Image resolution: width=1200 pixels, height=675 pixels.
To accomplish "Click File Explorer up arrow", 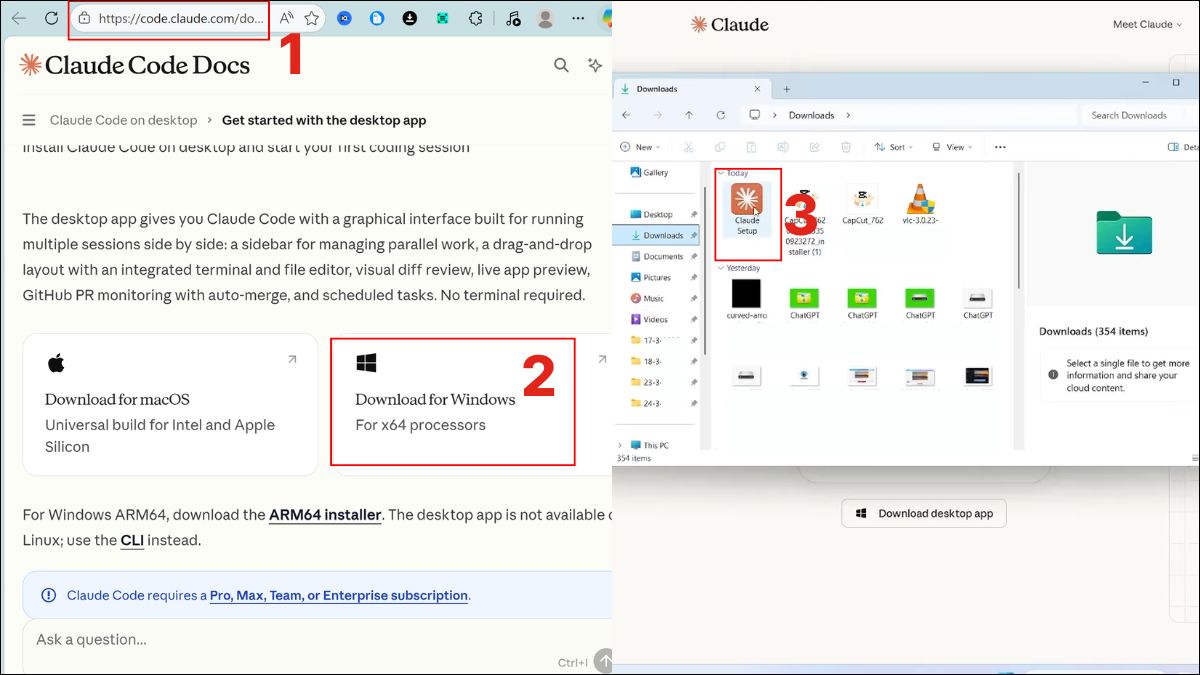I will (x=688, y=115).
